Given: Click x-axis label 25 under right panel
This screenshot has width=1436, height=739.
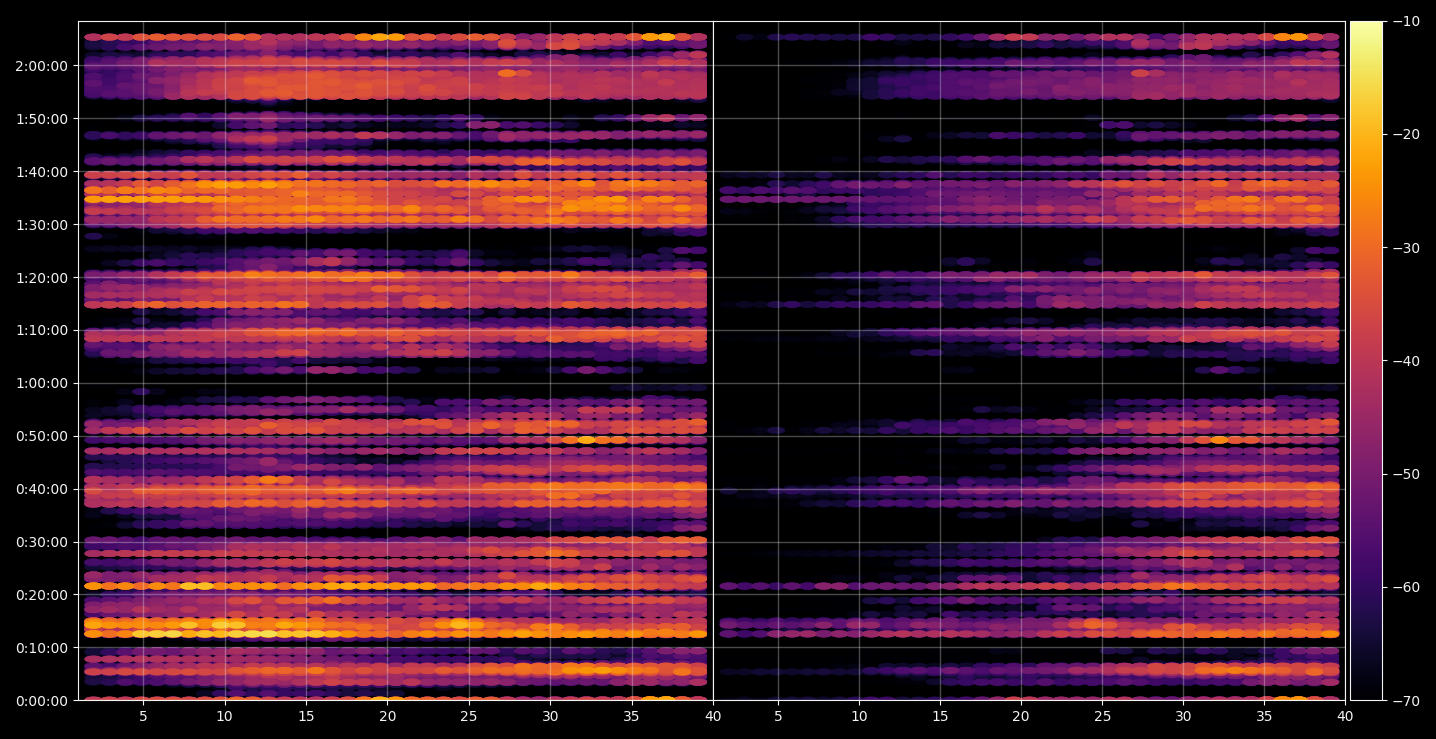Looking at the screenshot, I should [x=1102, y=716].
